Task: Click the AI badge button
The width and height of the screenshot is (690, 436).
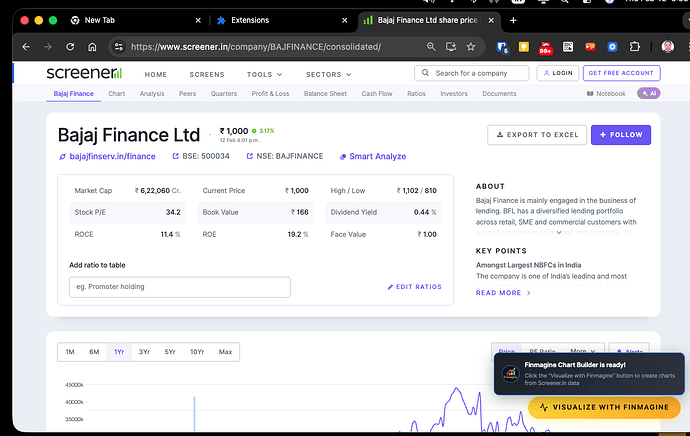Action: click(649, 93)
